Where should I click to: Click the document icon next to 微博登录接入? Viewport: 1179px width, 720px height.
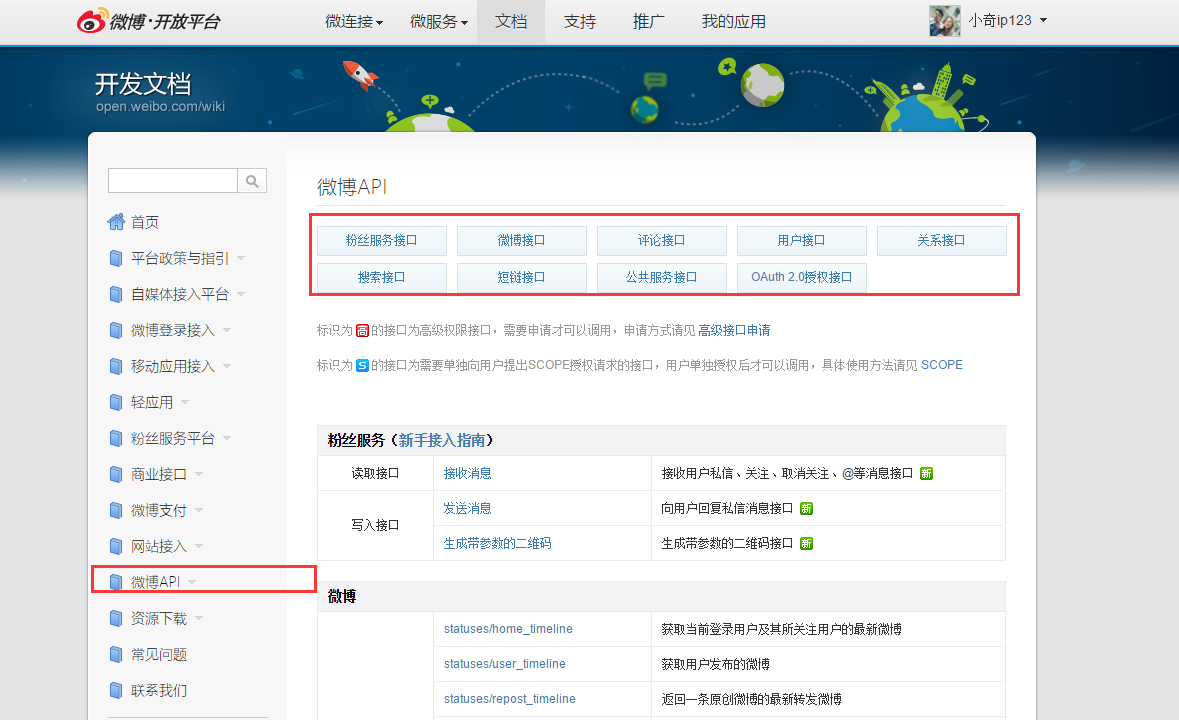116,330
